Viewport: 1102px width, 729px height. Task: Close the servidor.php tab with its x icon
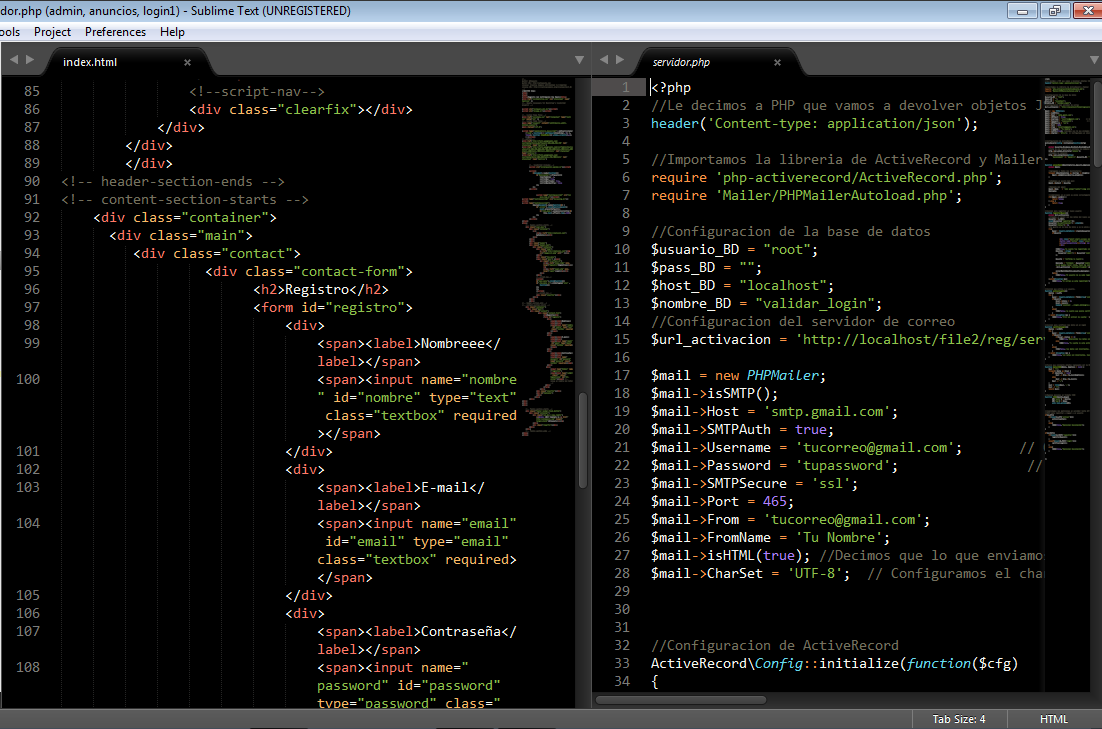pos(777,61)
